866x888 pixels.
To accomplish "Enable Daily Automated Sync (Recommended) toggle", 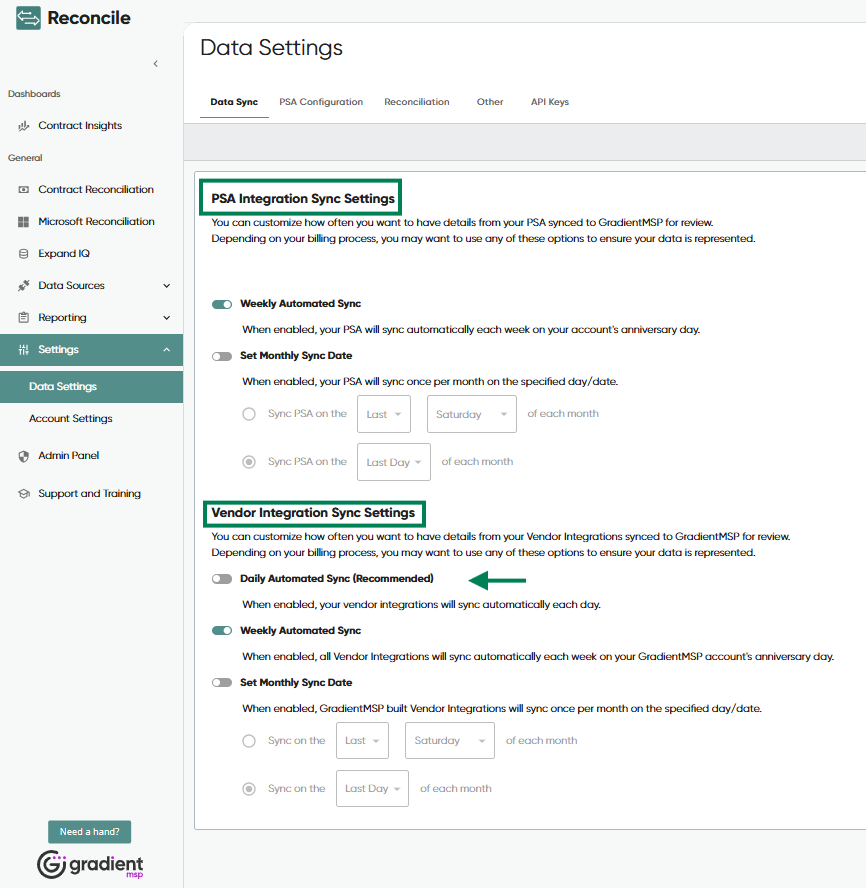I will pyautogui.click(x=222, y=579).
